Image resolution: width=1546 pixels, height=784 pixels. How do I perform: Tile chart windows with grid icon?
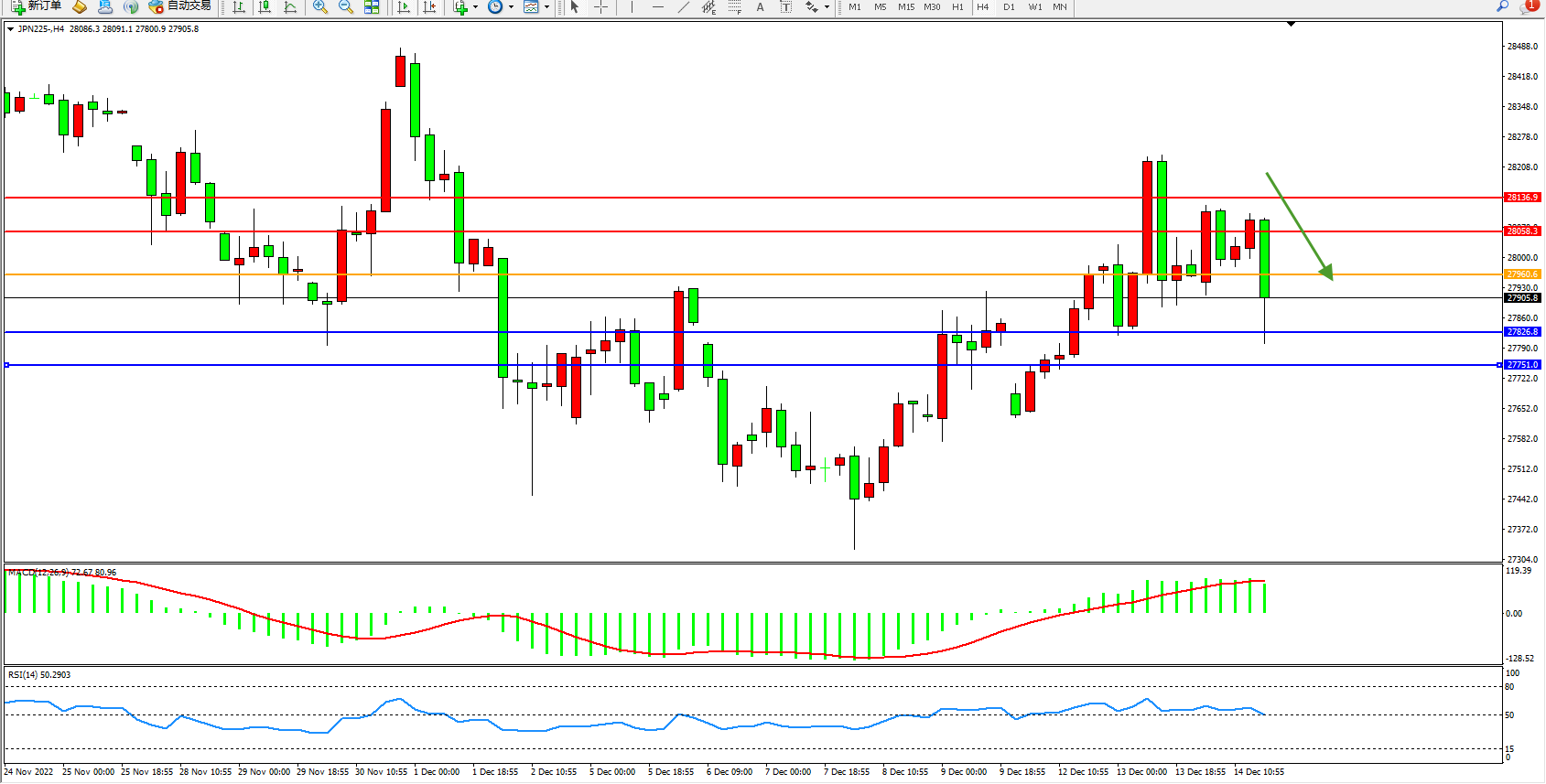tap(372, 7)
